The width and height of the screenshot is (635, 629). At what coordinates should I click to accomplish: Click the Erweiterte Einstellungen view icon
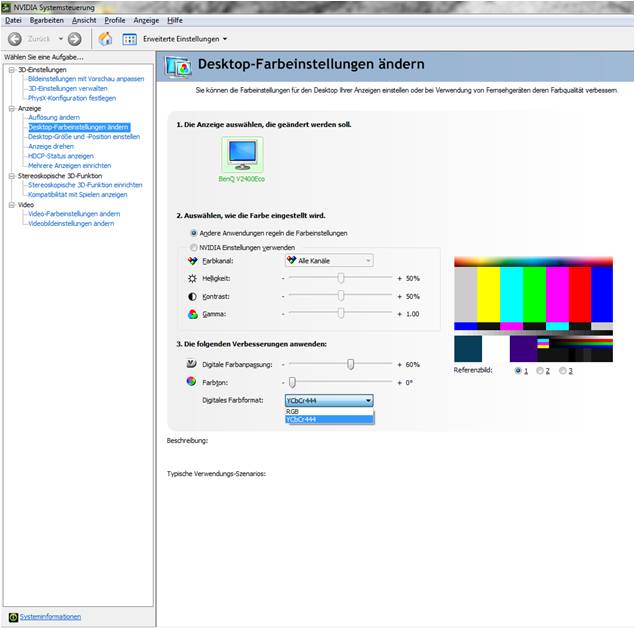[130, 39]
